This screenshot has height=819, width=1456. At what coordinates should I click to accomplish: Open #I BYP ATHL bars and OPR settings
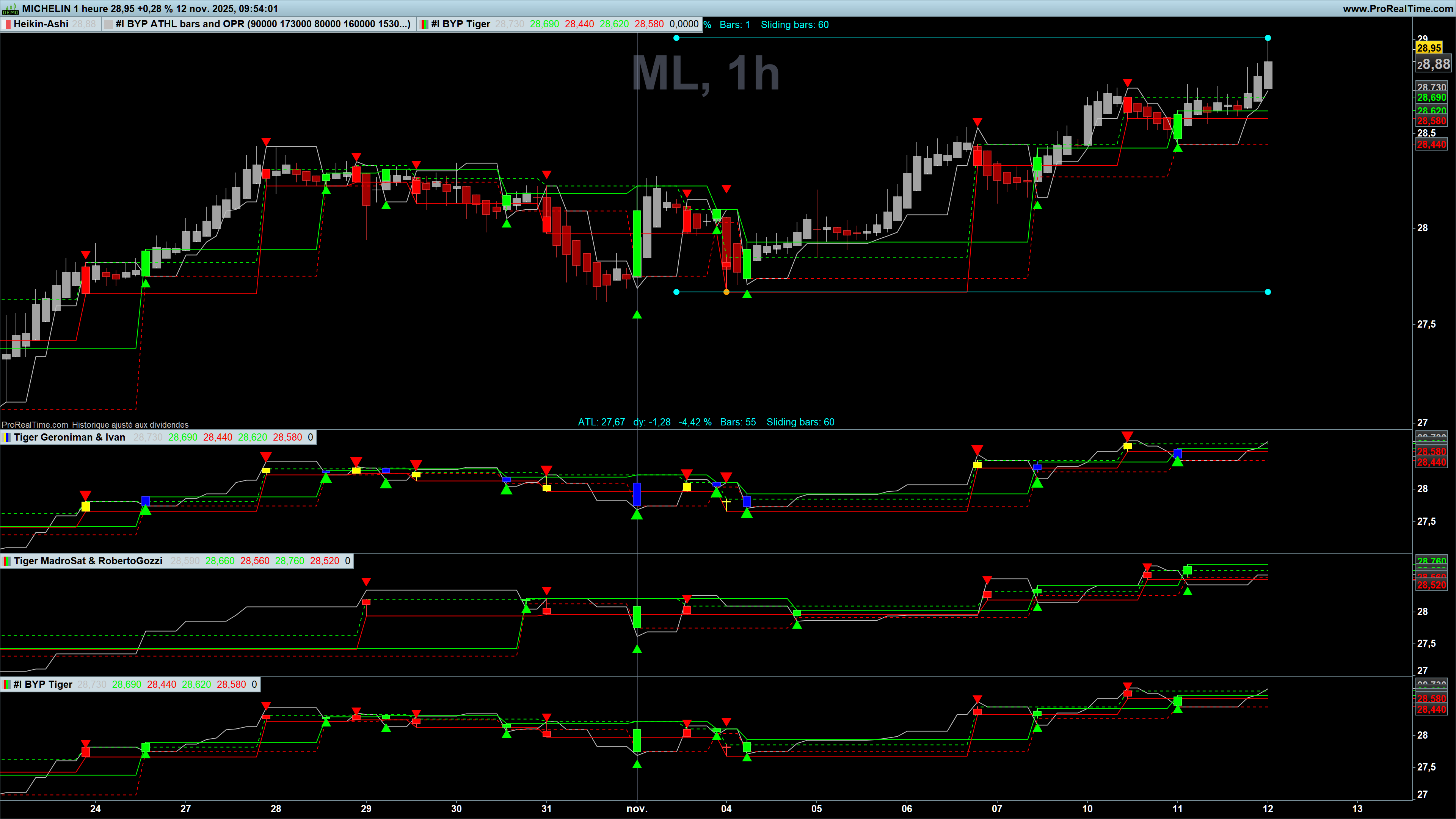(263, 24)
